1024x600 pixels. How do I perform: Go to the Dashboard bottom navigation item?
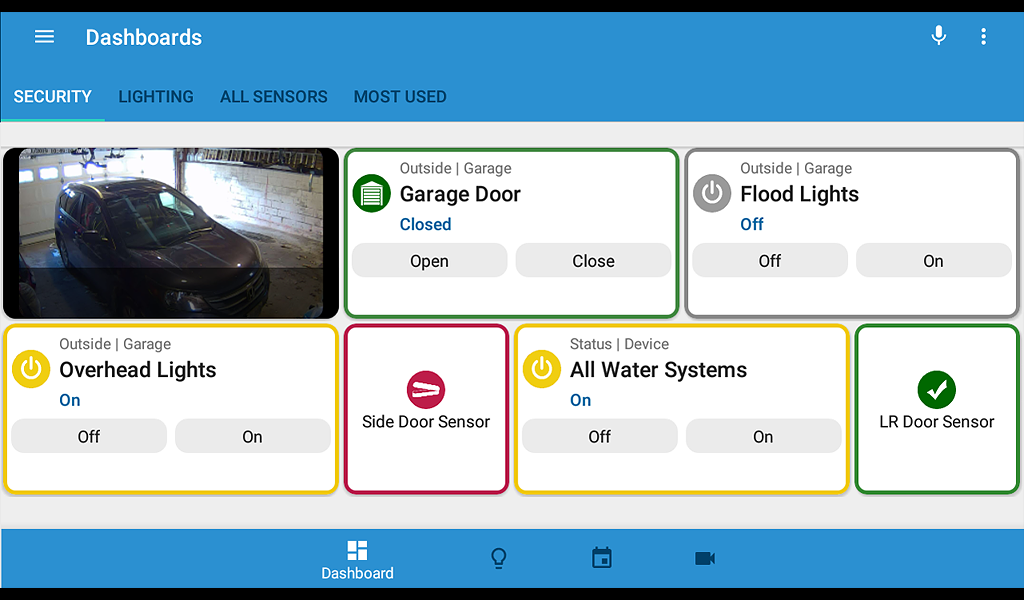click(x=357, y=560)
